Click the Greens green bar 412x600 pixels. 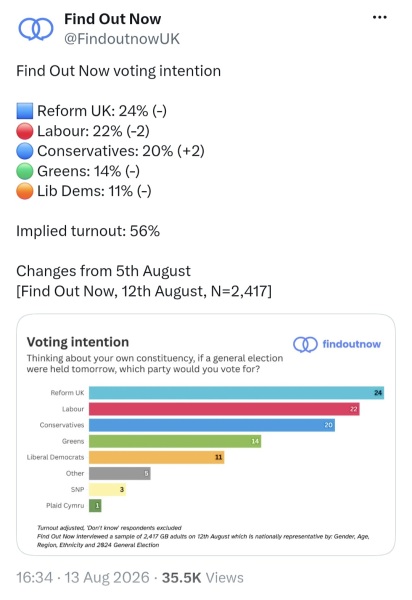(175, 441)
